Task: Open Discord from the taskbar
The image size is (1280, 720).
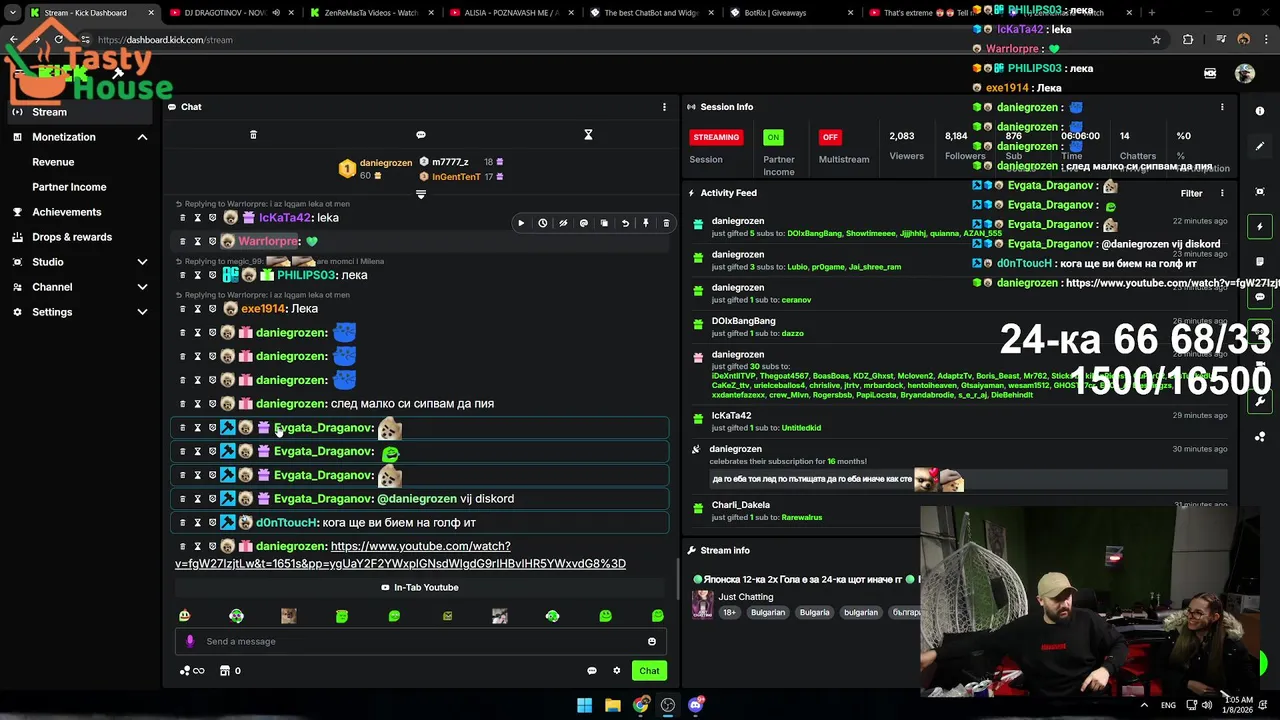Action: pos(697,705)
